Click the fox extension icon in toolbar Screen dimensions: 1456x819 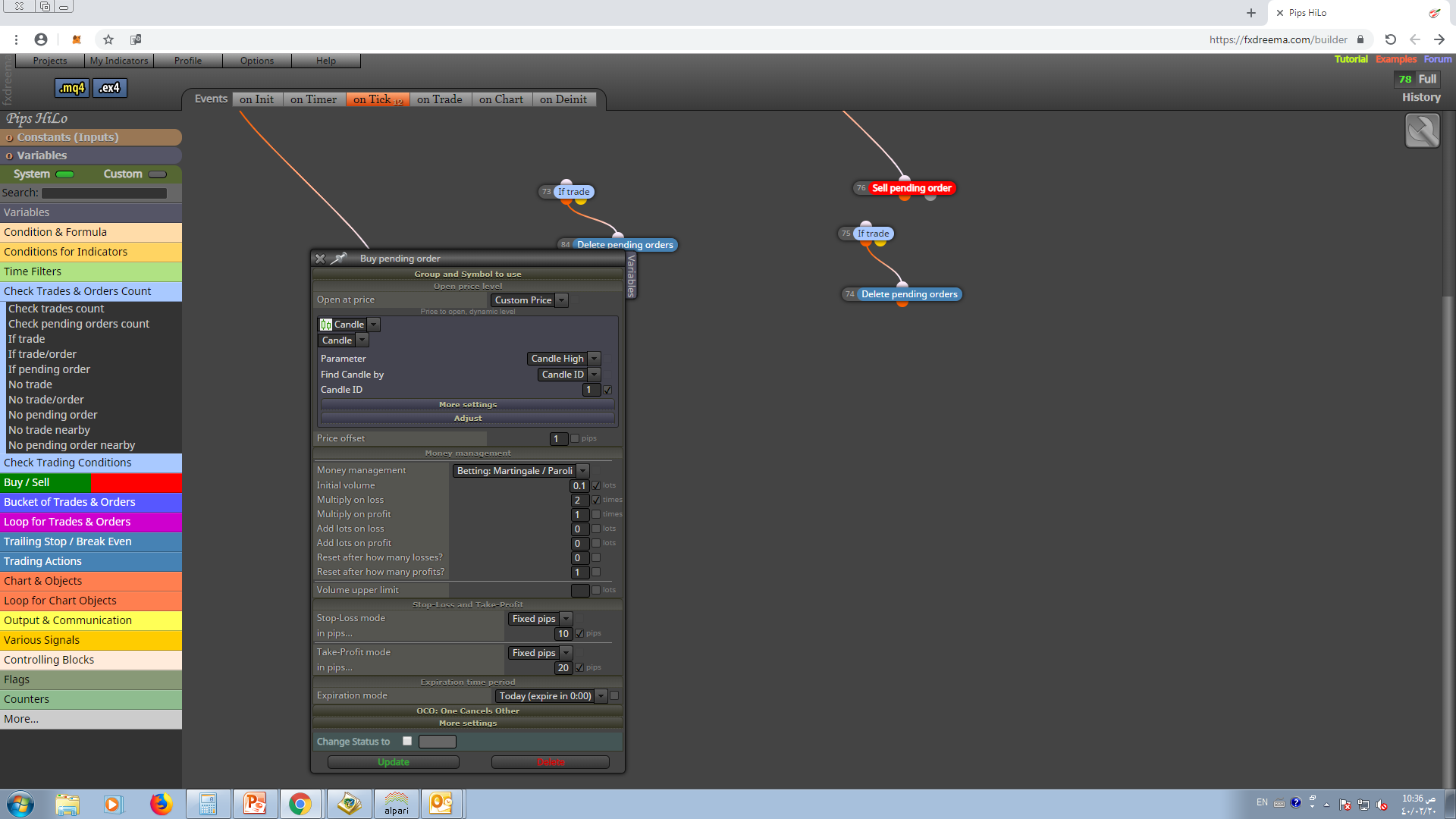pyautogui.click(x=77, y=39)
